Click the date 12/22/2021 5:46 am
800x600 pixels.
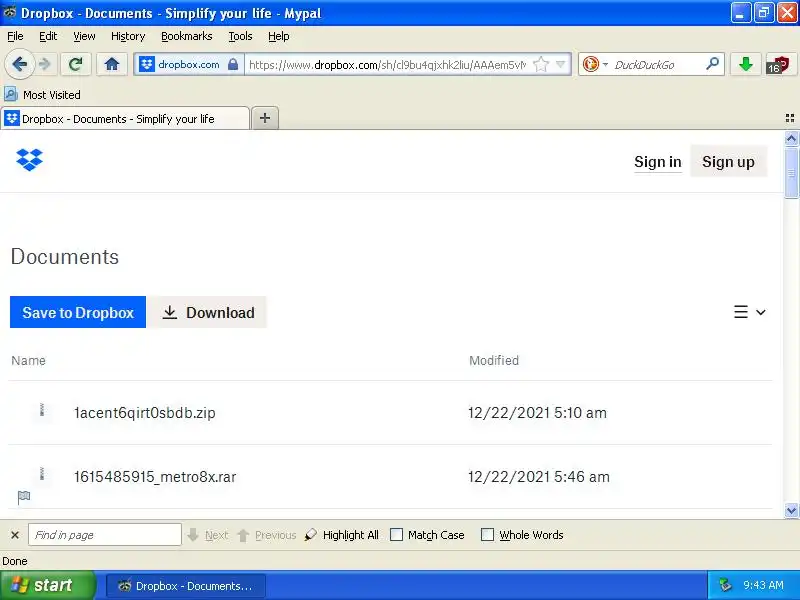539,477
